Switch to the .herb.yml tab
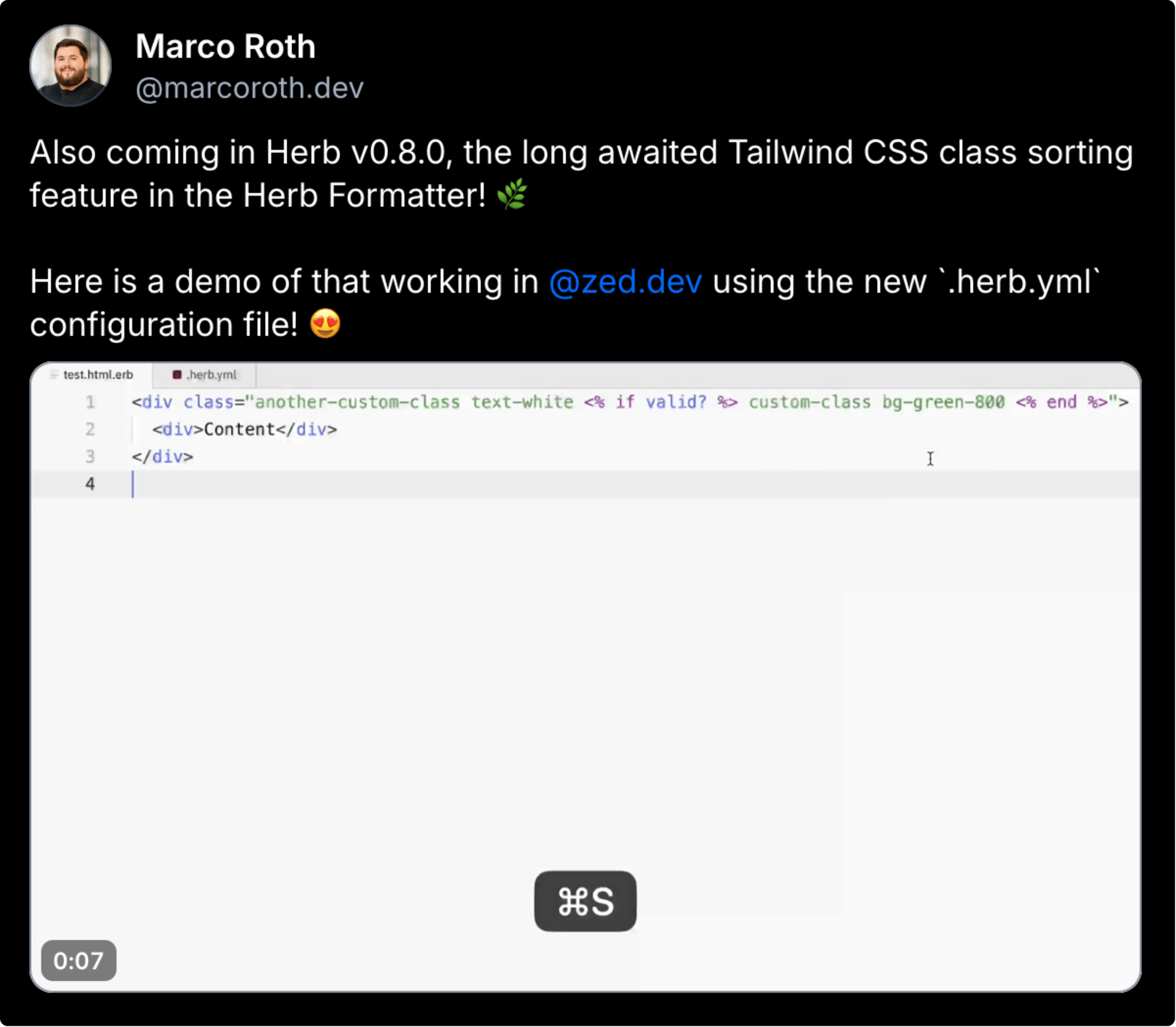The width and height of the screenshot is (1176, 1027). pyautogui.click(x=211, y=375)
